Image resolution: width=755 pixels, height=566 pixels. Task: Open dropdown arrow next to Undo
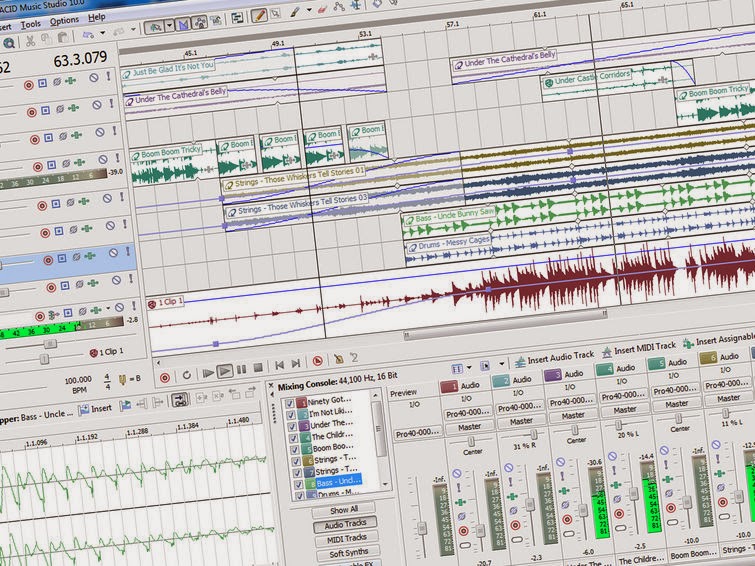pos(103,33)
